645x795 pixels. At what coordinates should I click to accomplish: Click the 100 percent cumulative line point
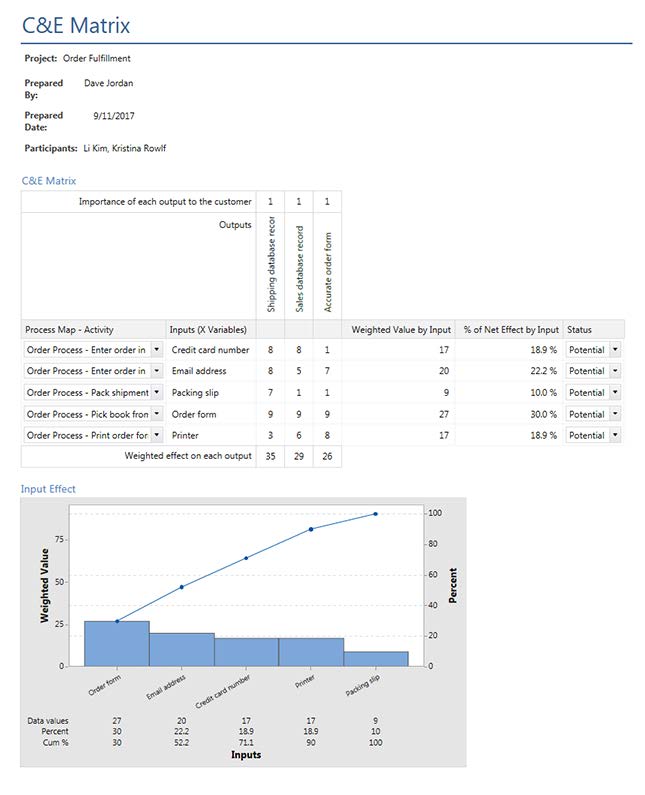point(375,514)
